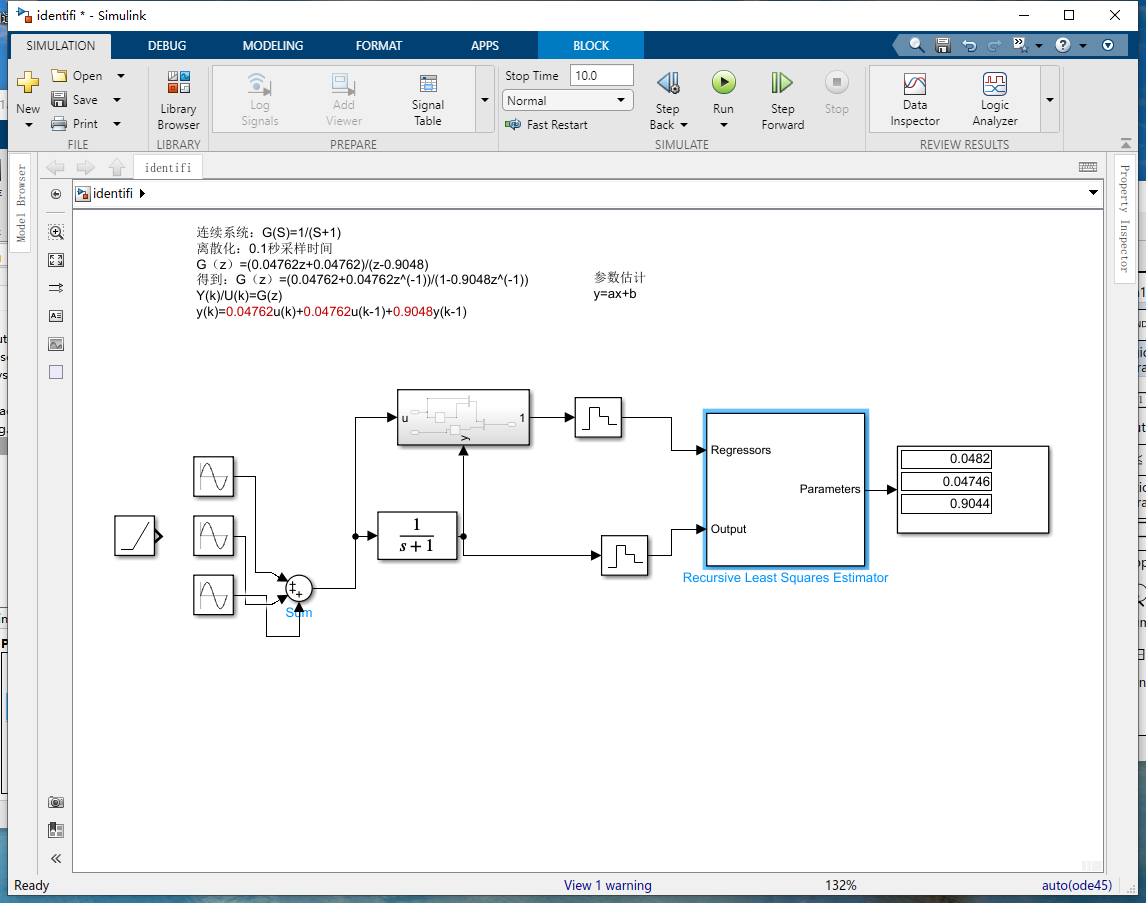
Task: Switch to the BLOCK tab
Action: (x=591, y=45)
